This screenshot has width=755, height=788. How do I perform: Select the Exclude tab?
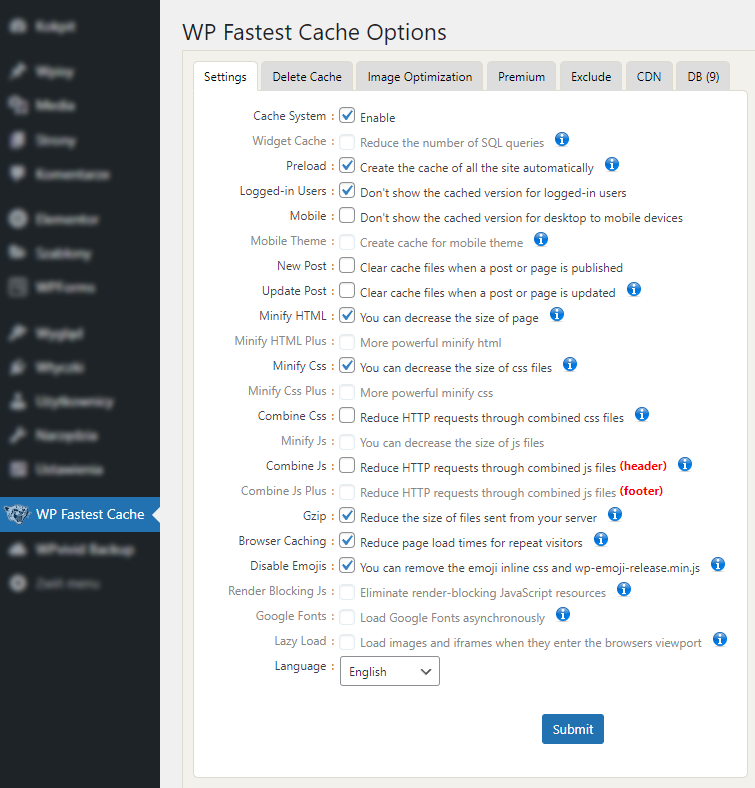pos(591,76)
